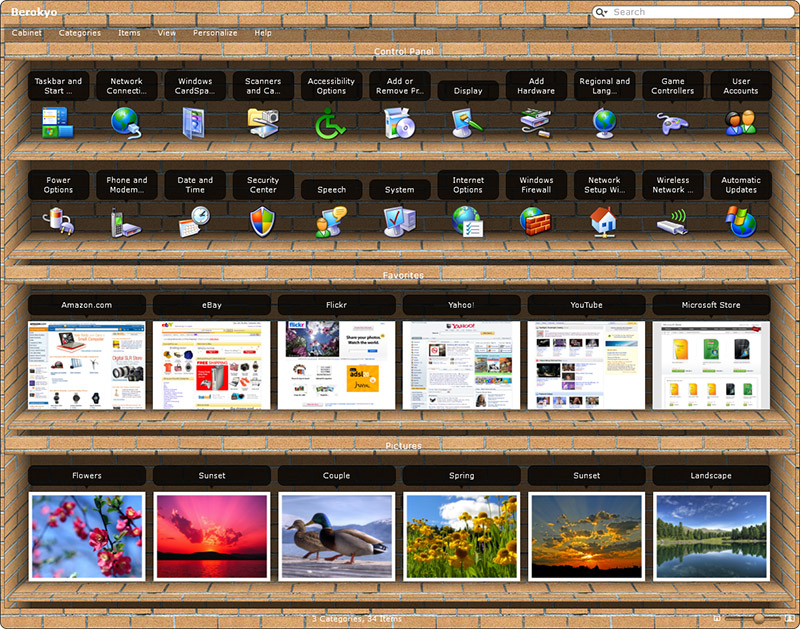Click the Amazon.com label
800x629 pixels.
pos(87,305)
